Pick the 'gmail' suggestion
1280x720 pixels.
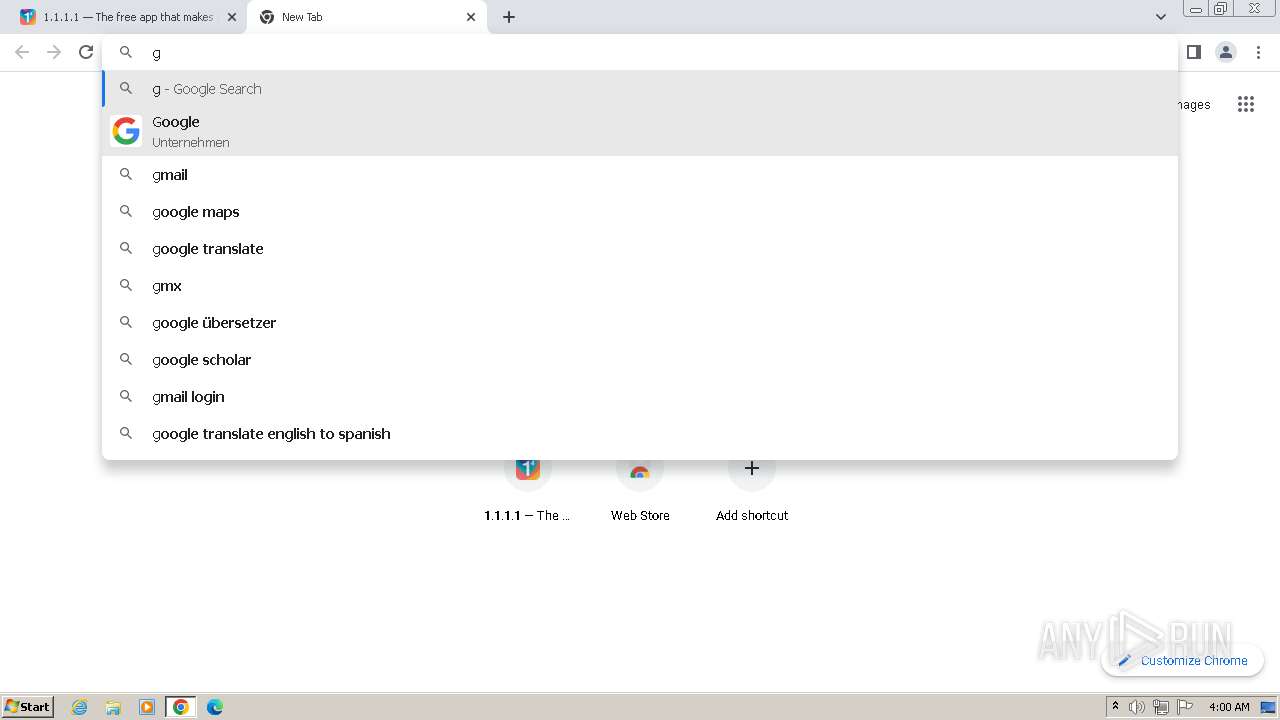pos(640,175)
